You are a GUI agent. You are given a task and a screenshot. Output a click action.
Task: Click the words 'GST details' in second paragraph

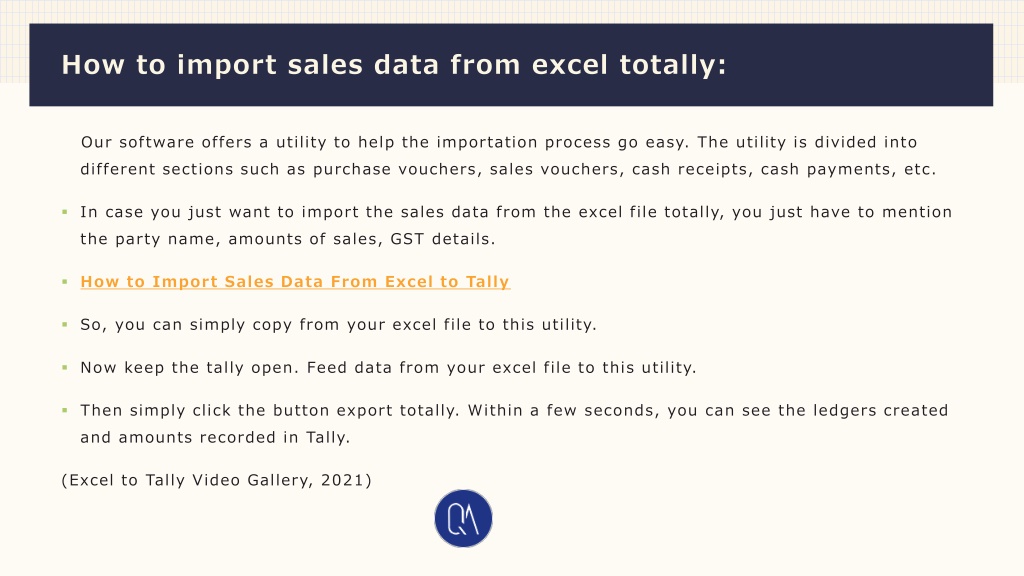click(443, 239)
